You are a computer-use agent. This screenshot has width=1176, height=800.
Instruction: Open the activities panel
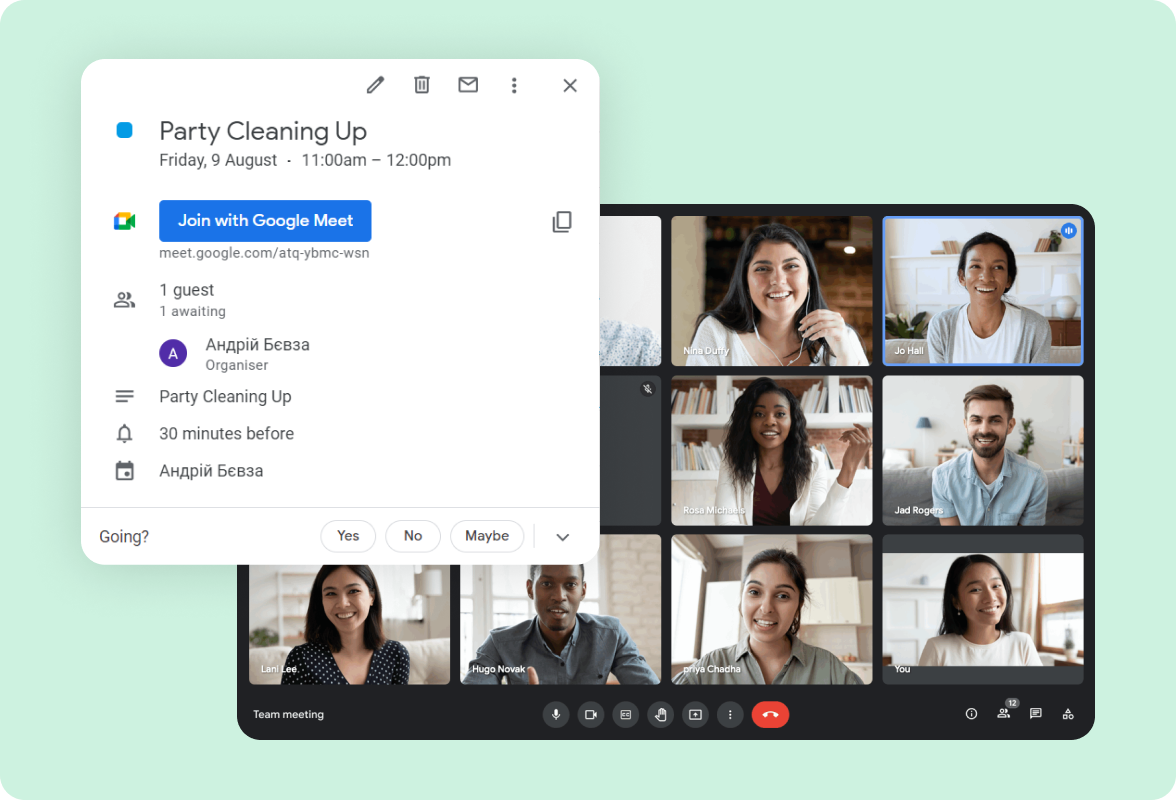1068,714
